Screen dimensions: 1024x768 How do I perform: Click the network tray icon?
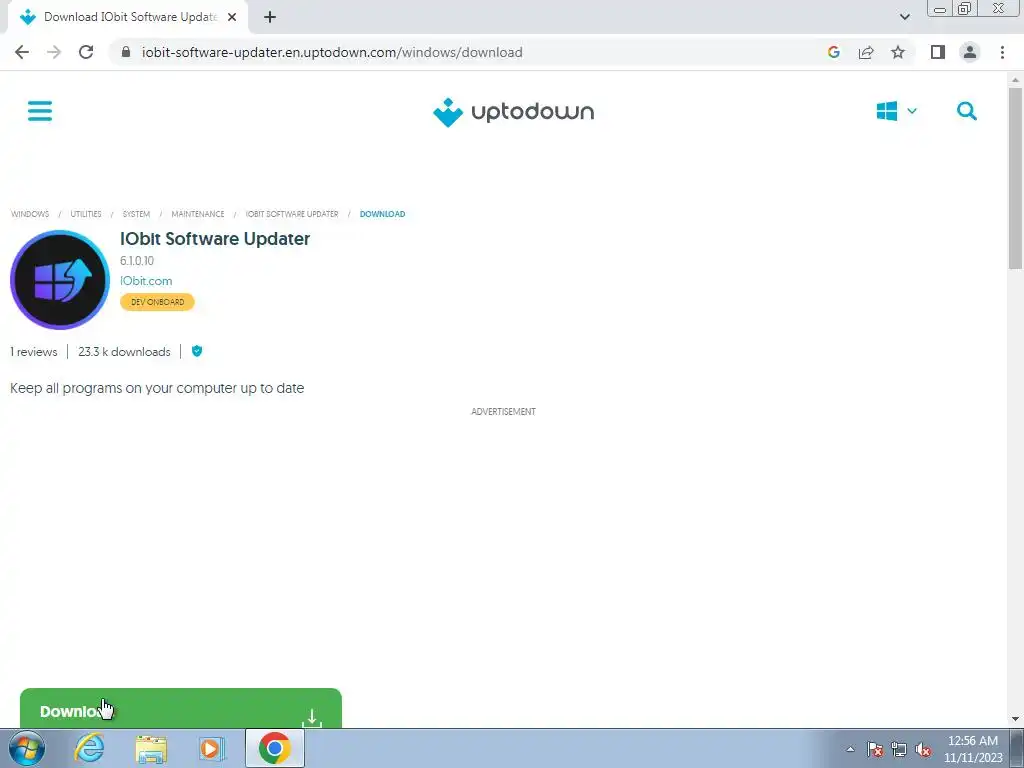click(x=899, y=749)
